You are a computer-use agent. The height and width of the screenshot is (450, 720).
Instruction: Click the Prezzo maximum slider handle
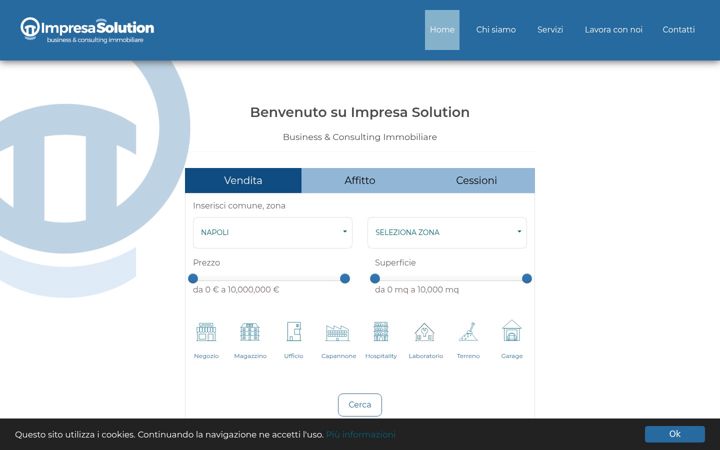345,278
